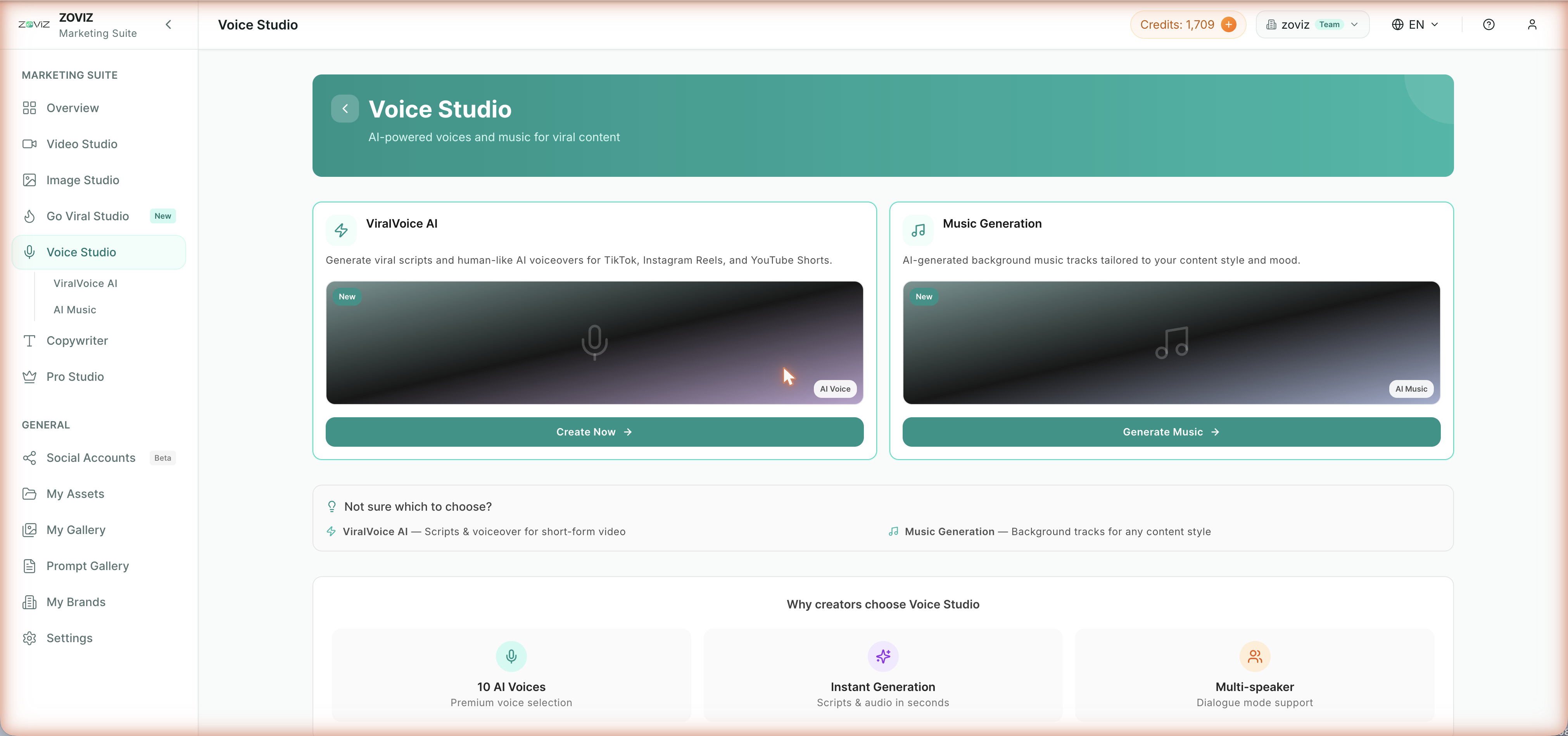Click the ViralVoice AI card title
This screenshot has width=1568, height=736.
402,223
